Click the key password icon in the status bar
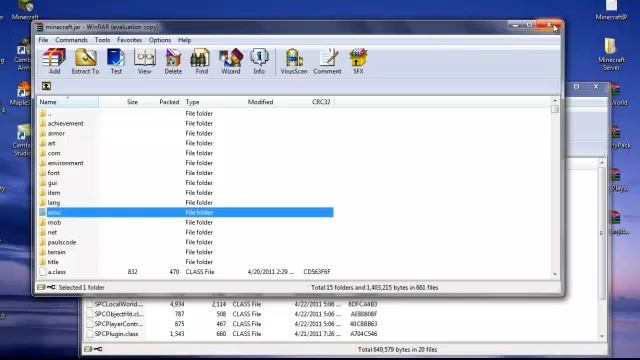640x360 pixels. pos(51,287)
